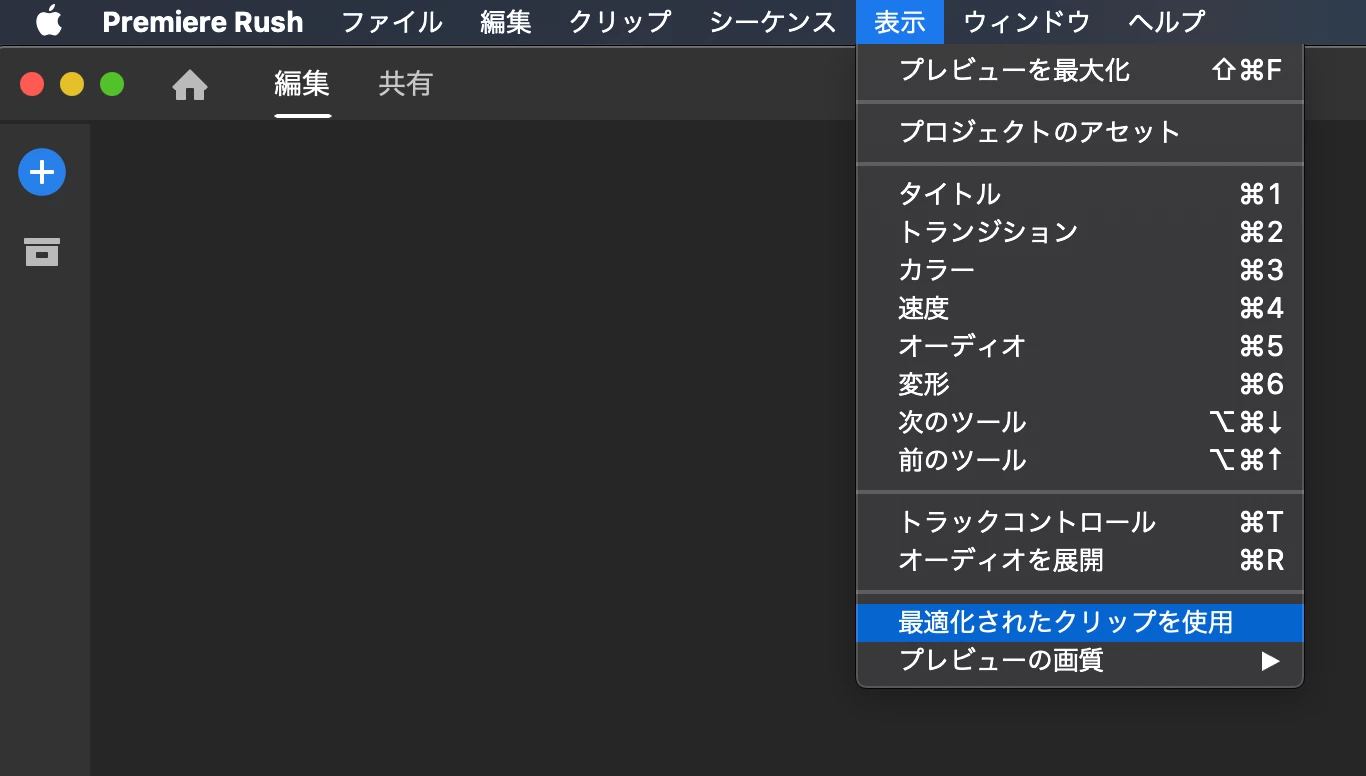The width and height of the screenshot is (1366, 776).
Task: Open the ファイル menu
Action: (392, 22)
